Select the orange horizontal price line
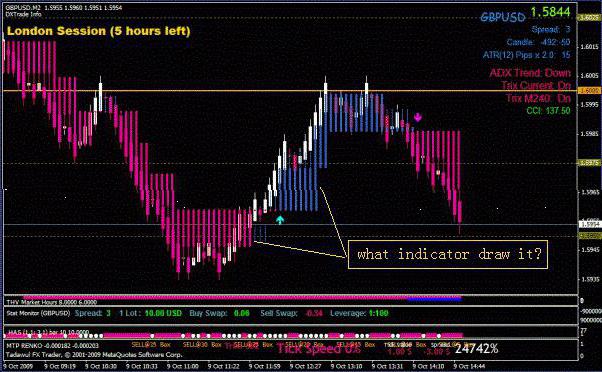Viewport: 602px width, 372px height. [x=291, y=91]
